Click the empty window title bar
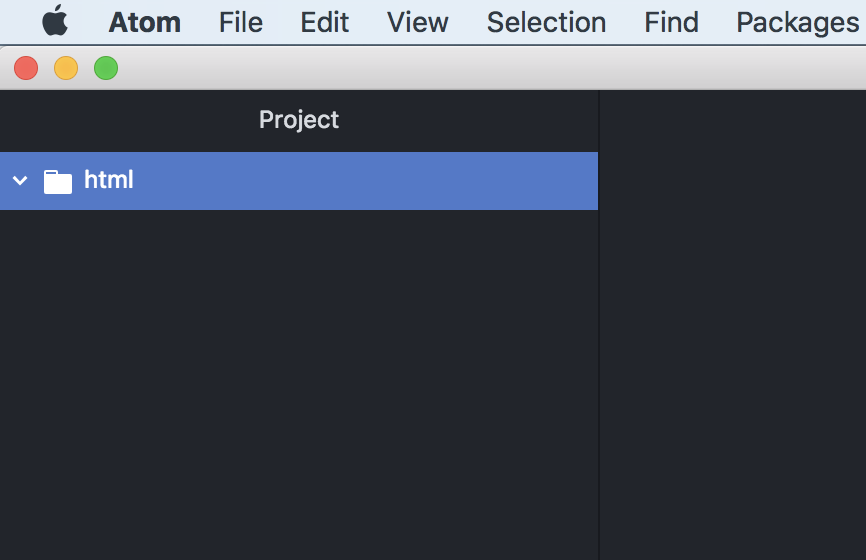The width and height of the screenshot is (866, 560). click(480, 68)
